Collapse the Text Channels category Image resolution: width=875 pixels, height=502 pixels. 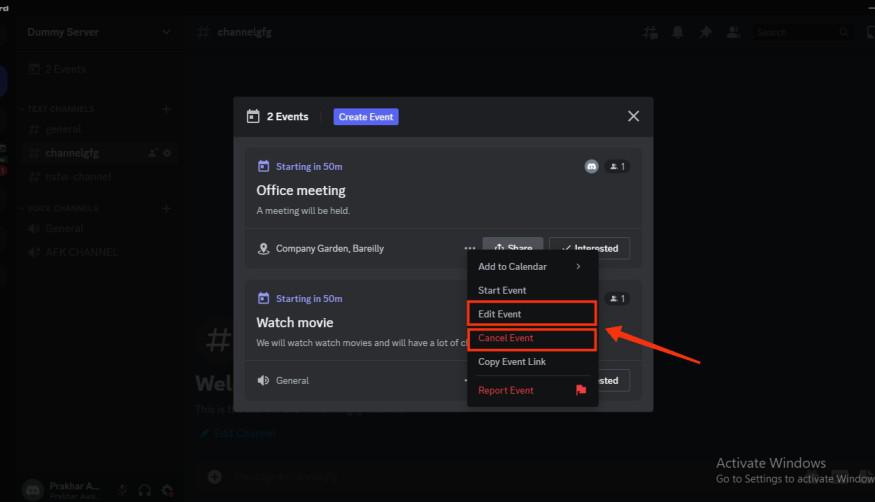tap(60, 108)
